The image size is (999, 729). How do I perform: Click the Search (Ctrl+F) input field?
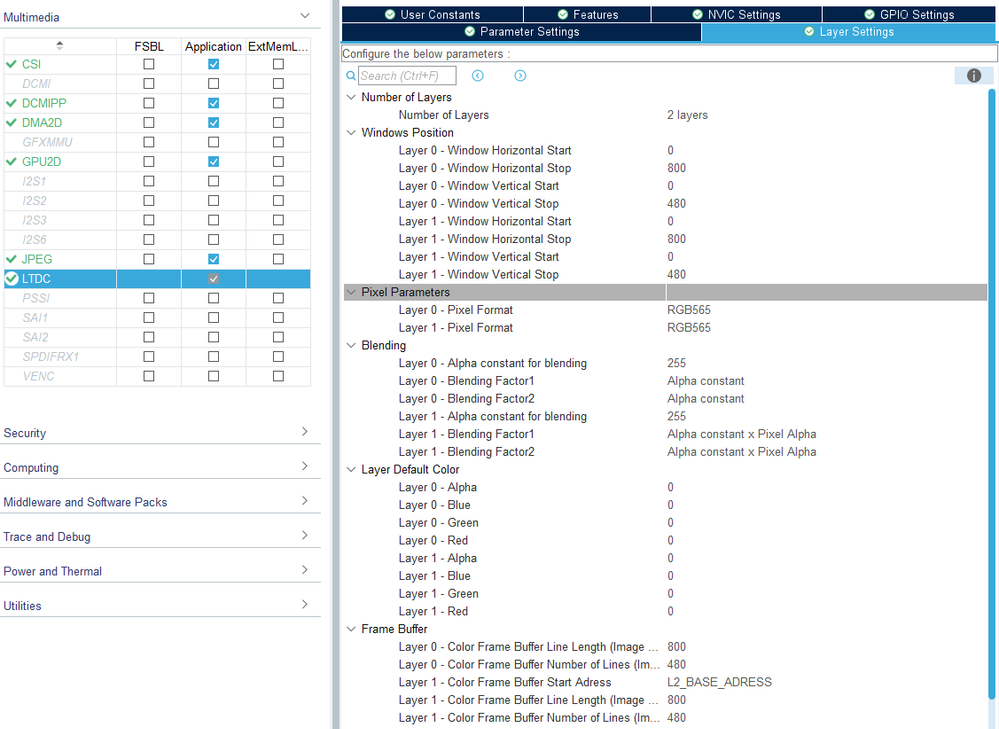[405, 75]
